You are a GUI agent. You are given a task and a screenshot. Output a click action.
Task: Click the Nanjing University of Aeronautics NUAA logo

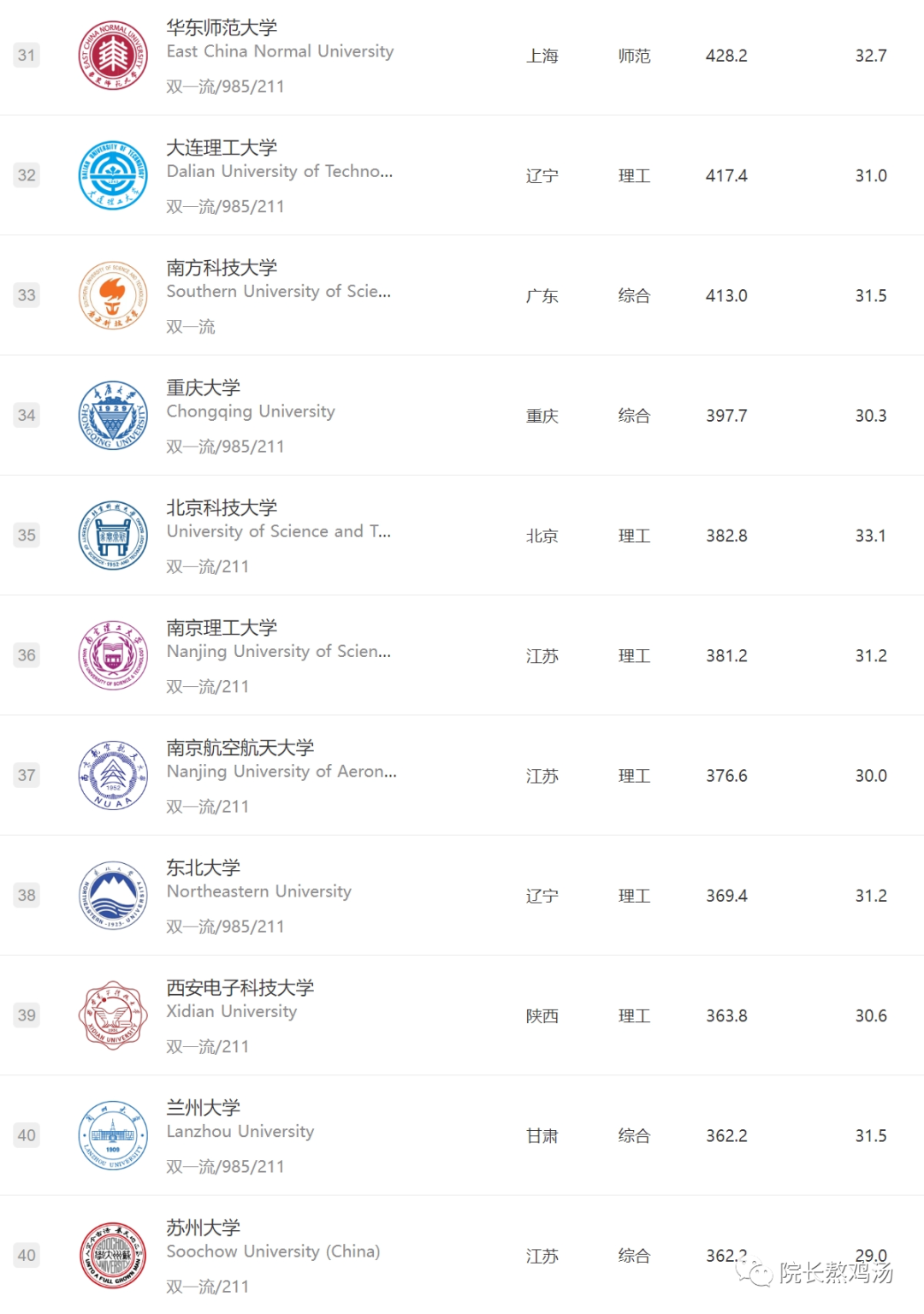(113, 776)
